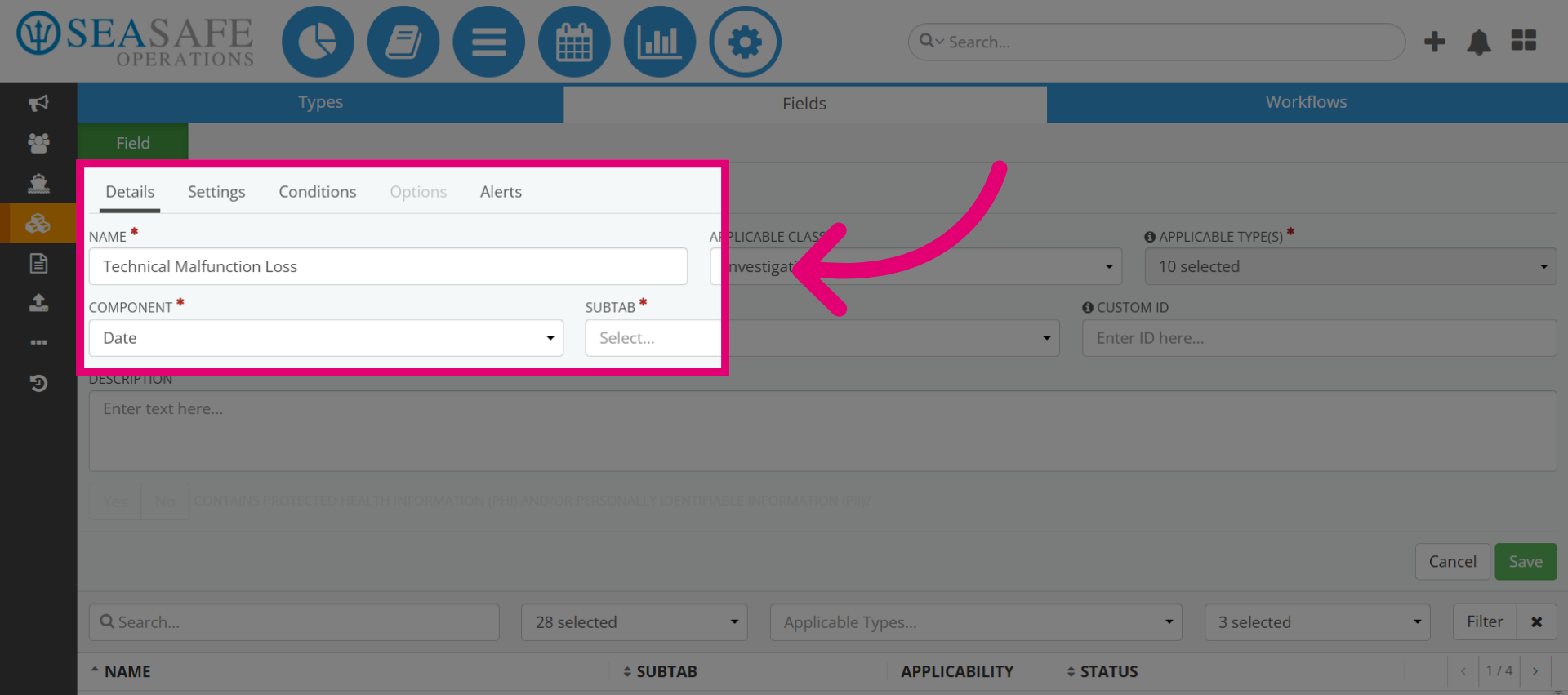Open history sidebar icon
1568x695 pixels.
pos(38,383)
